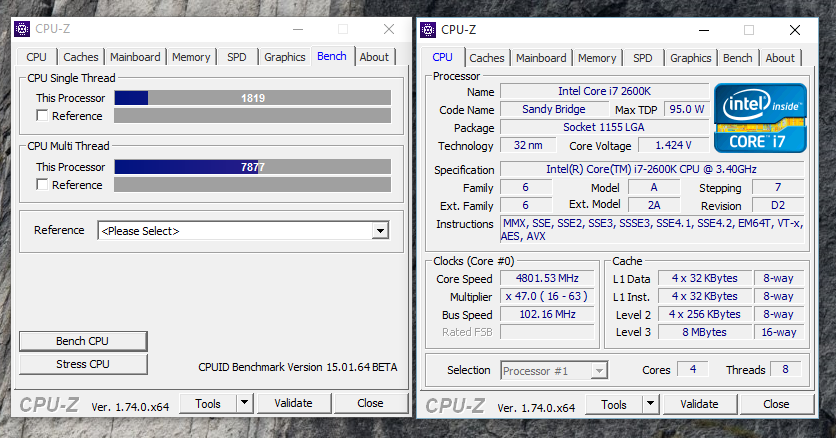Click Name field showing Intel Core i7 2600K
Screen dimensions: 836x438
tap(605, 91)
